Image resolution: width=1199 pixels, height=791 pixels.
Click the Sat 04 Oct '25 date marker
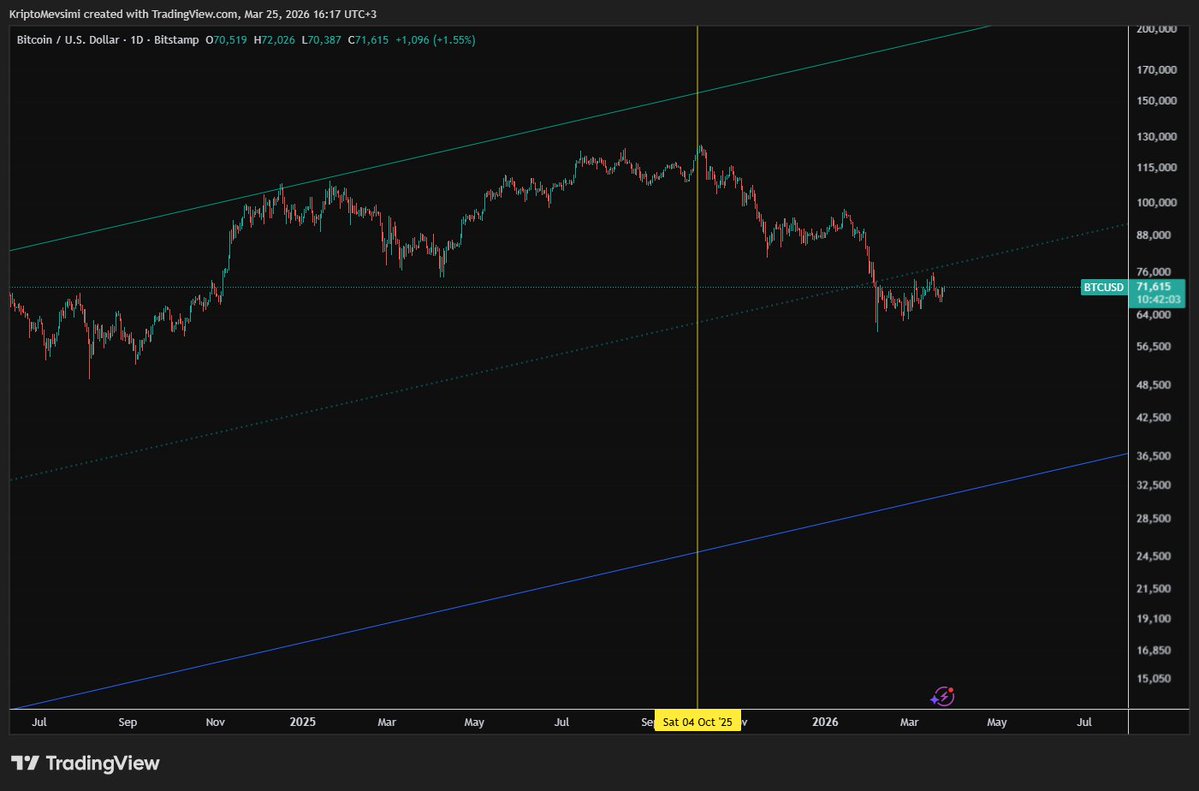697,721
